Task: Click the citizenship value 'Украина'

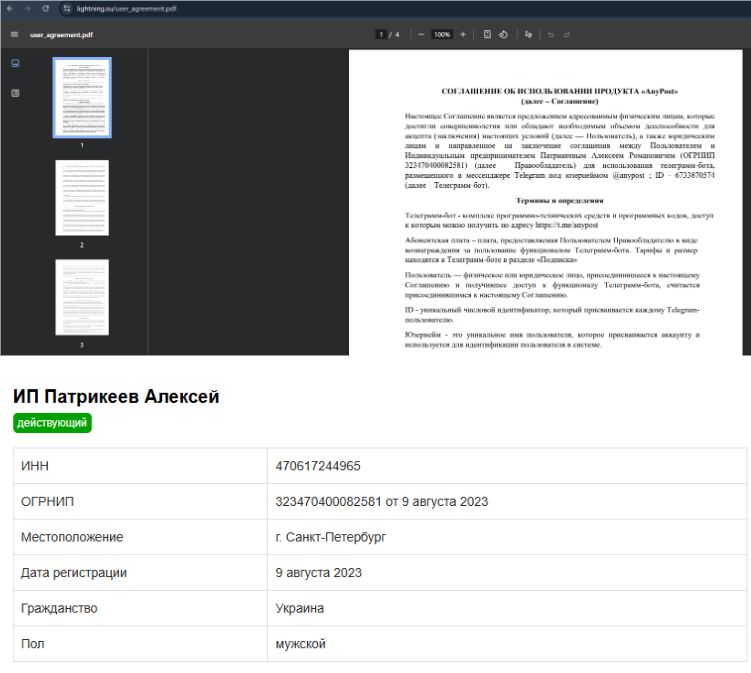Action: click(300, 608)
